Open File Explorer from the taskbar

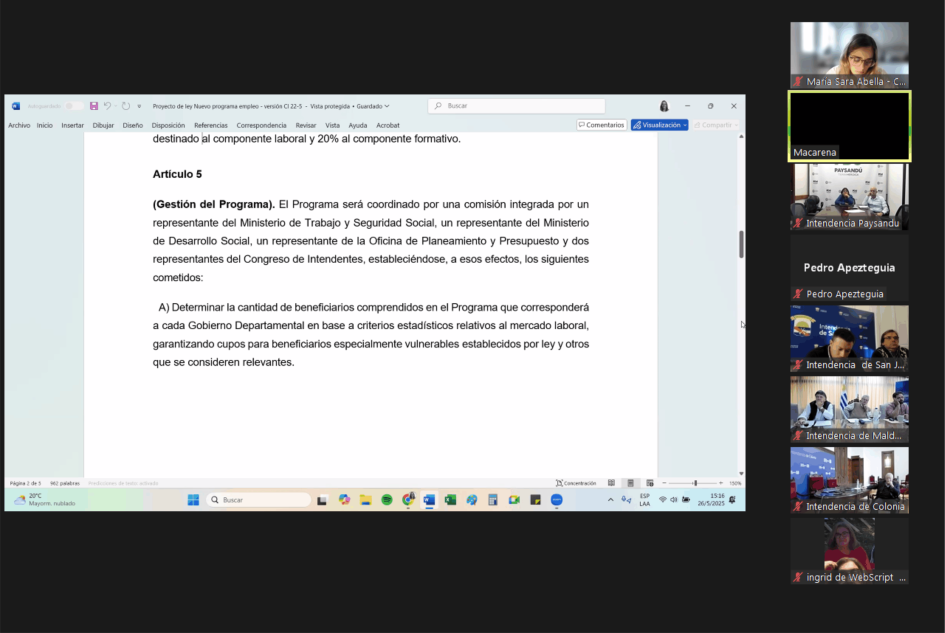[365, 500]
